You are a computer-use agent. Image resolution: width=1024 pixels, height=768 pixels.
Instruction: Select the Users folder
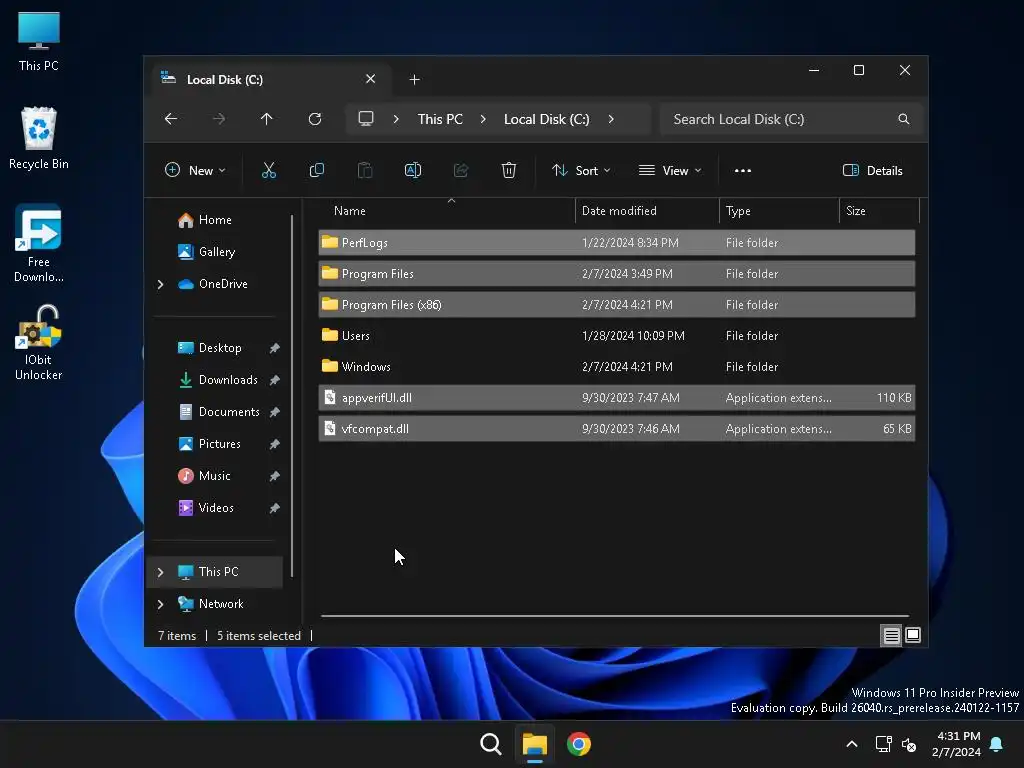pos(616,336)
